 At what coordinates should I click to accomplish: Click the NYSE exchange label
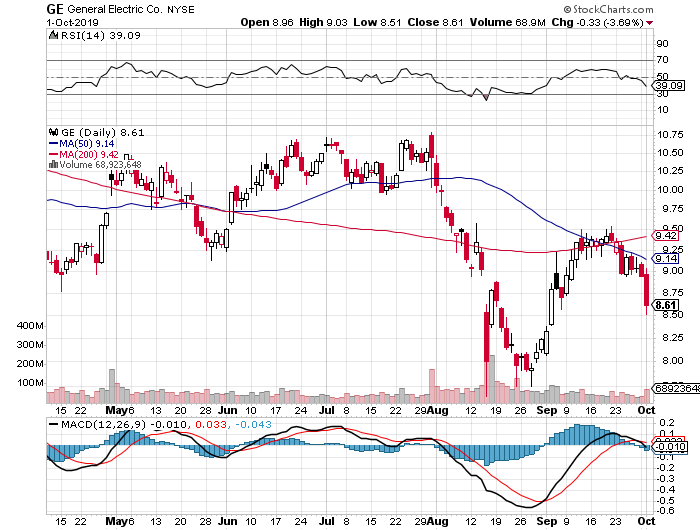click(x=181, y=9)
